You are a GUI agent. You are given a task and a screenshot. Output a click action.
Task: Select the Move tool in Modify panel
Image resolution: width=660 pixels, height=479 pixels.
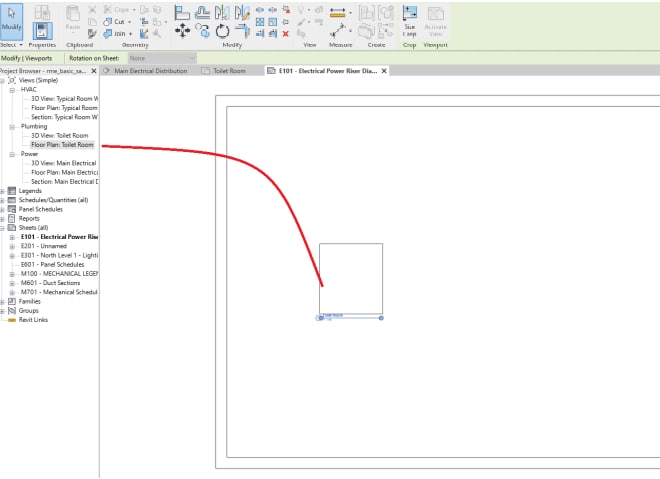coord(183,32)
